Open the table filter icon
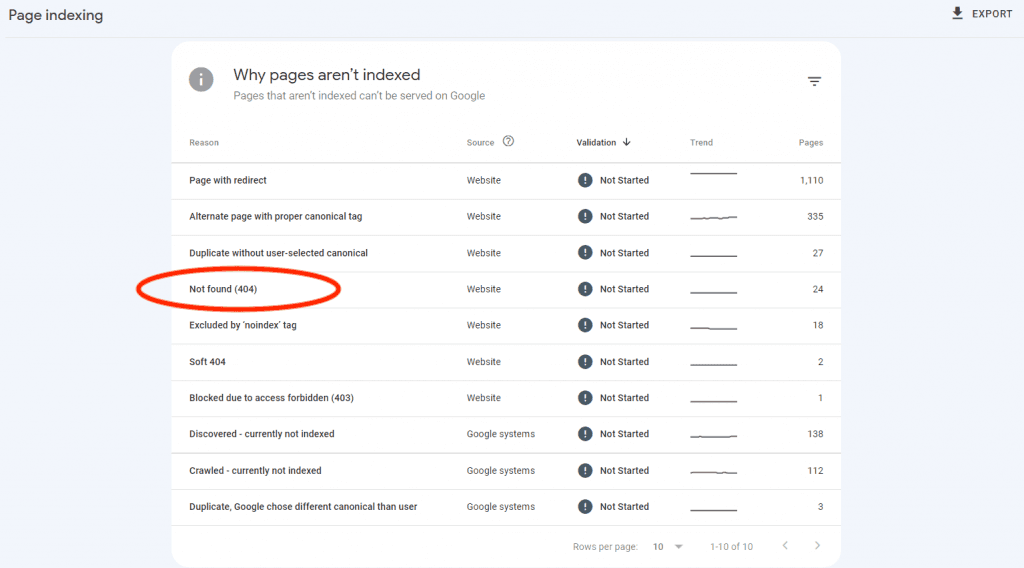 click(814, 82)
